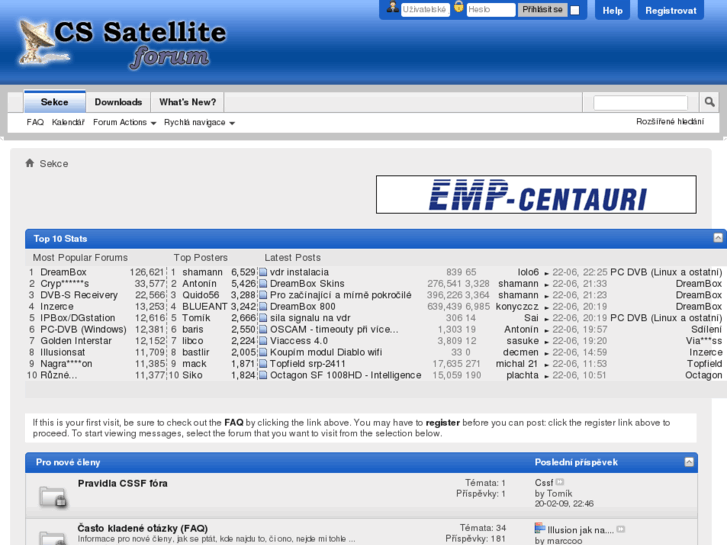The image size is (727, 545).
Task: Click the go-to-post arrow next to decmen
Action: tap(547, 353)
